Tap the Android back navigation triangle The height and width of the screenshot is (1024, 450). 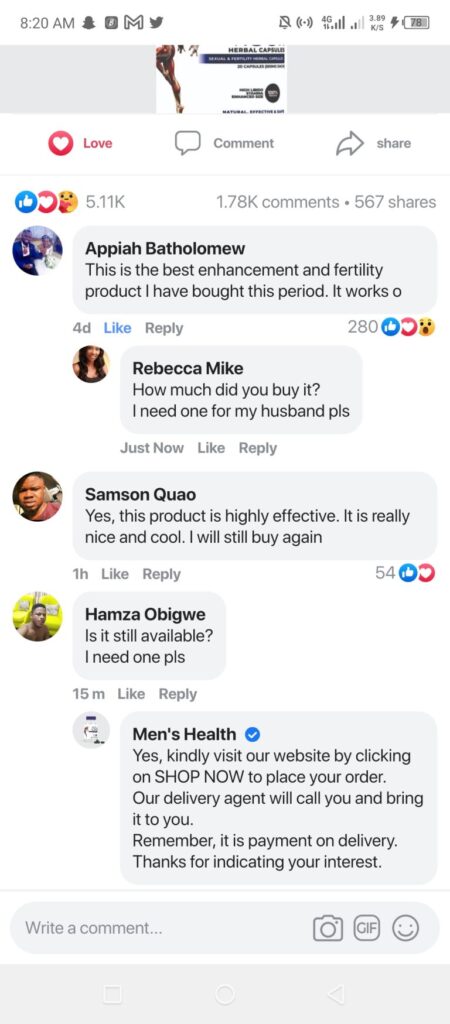336,994
